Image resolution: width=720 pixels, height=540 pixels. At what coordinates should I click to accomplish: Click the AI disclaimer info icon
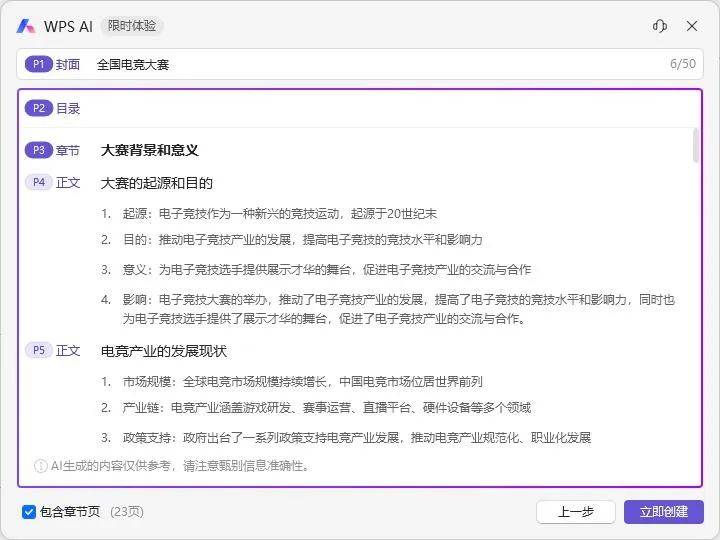(x=41, y=465)
